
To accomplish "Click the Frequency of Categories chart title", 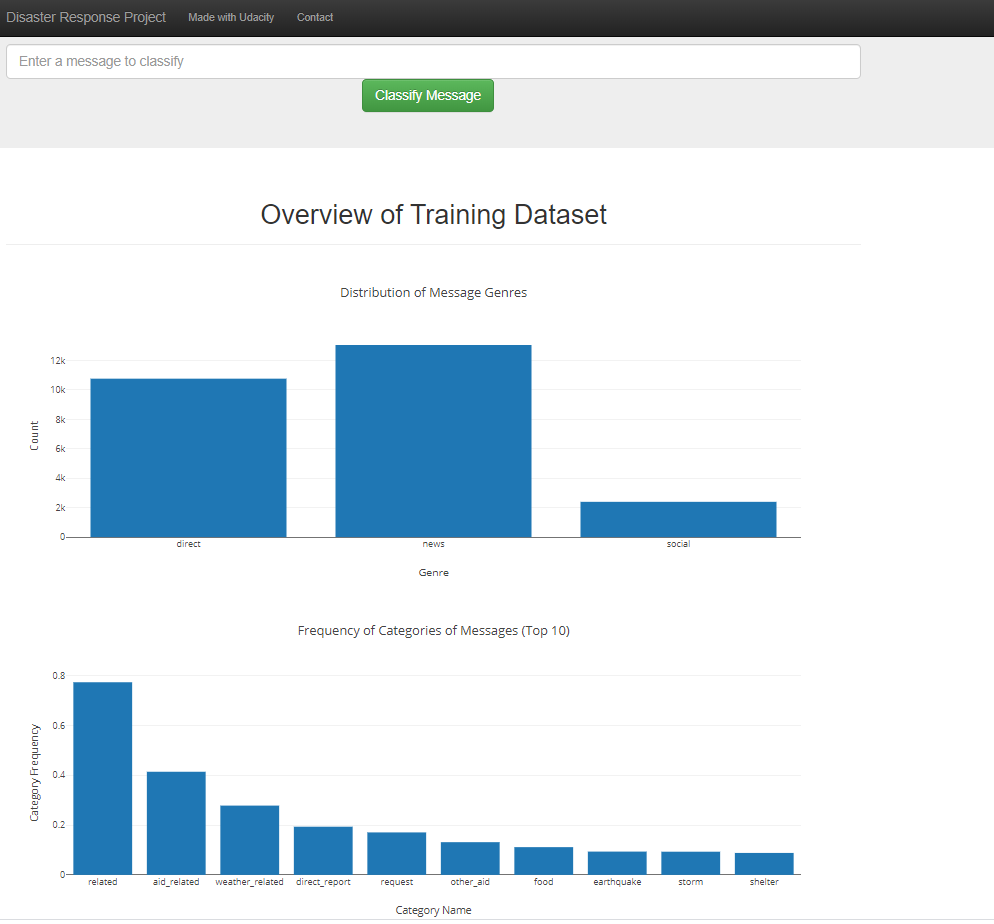I will 434,631.
